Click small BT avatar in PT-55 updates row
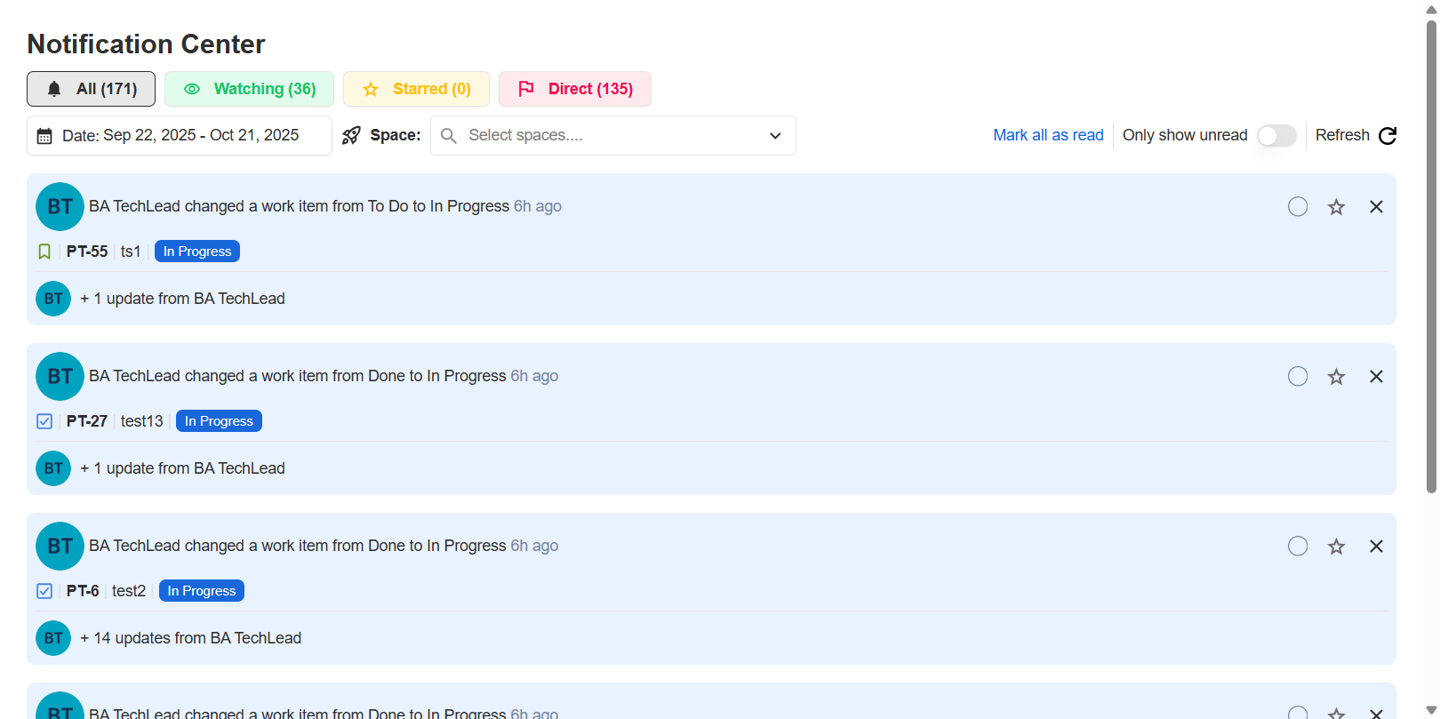Viewport: 1440px width, 719px height. pos(53,299)
